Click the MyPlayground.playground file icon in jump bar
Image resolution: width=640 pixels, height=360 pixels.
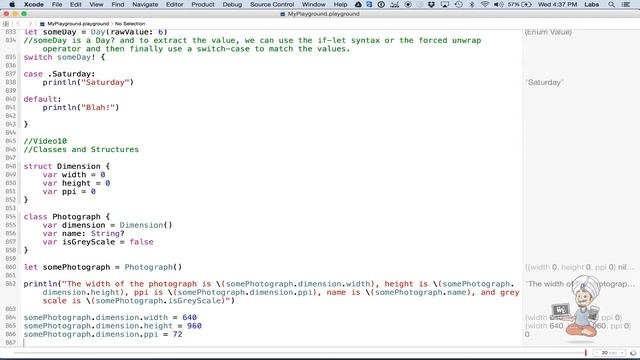click(x=42, y=24)
